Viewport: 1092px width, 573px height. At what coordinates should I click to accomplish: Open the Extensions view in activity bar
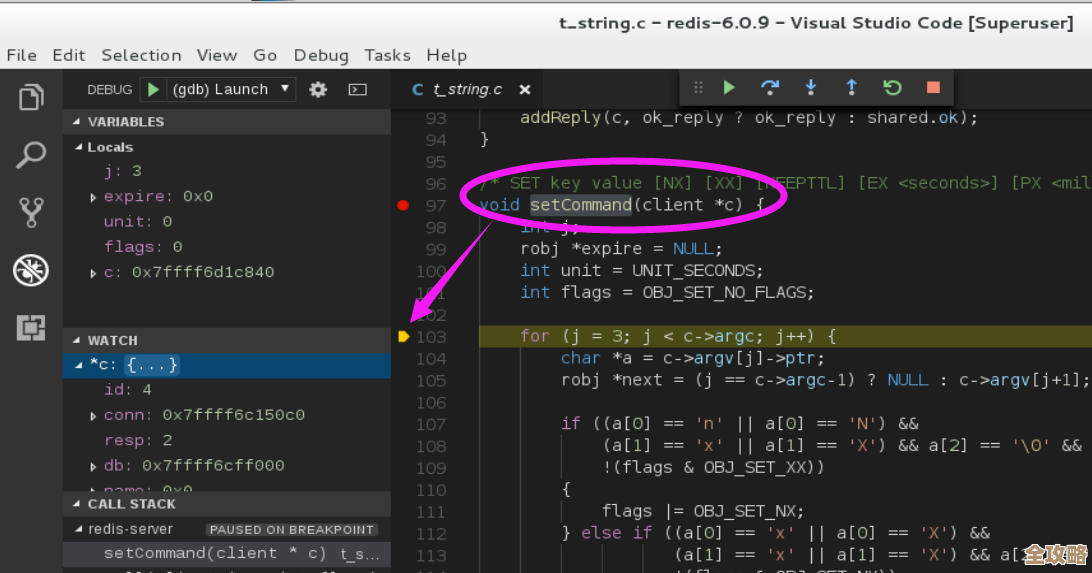coord(32,327)
